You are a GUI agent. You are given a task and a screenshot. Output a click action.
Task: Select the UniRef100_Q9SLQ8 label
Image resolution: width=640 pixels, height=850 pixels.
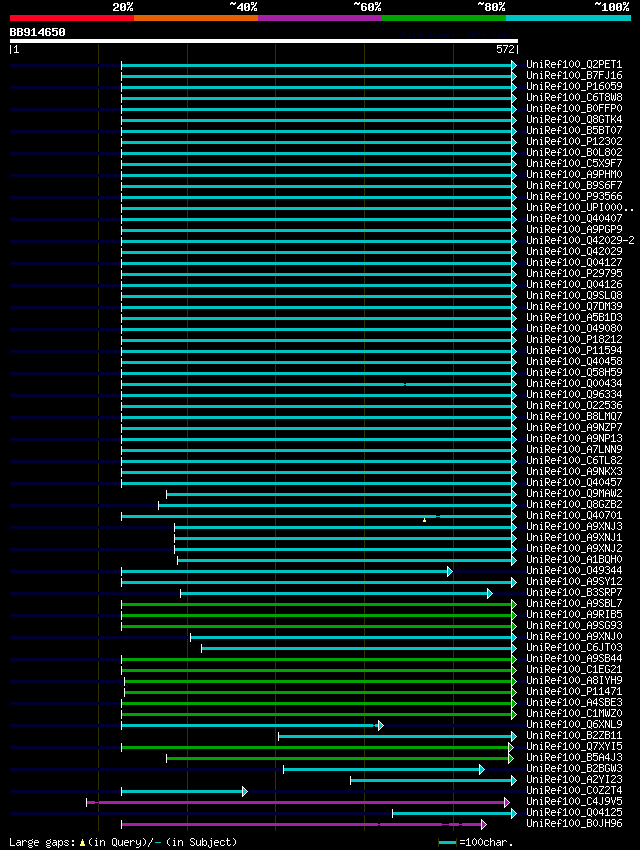pos(574,295)
